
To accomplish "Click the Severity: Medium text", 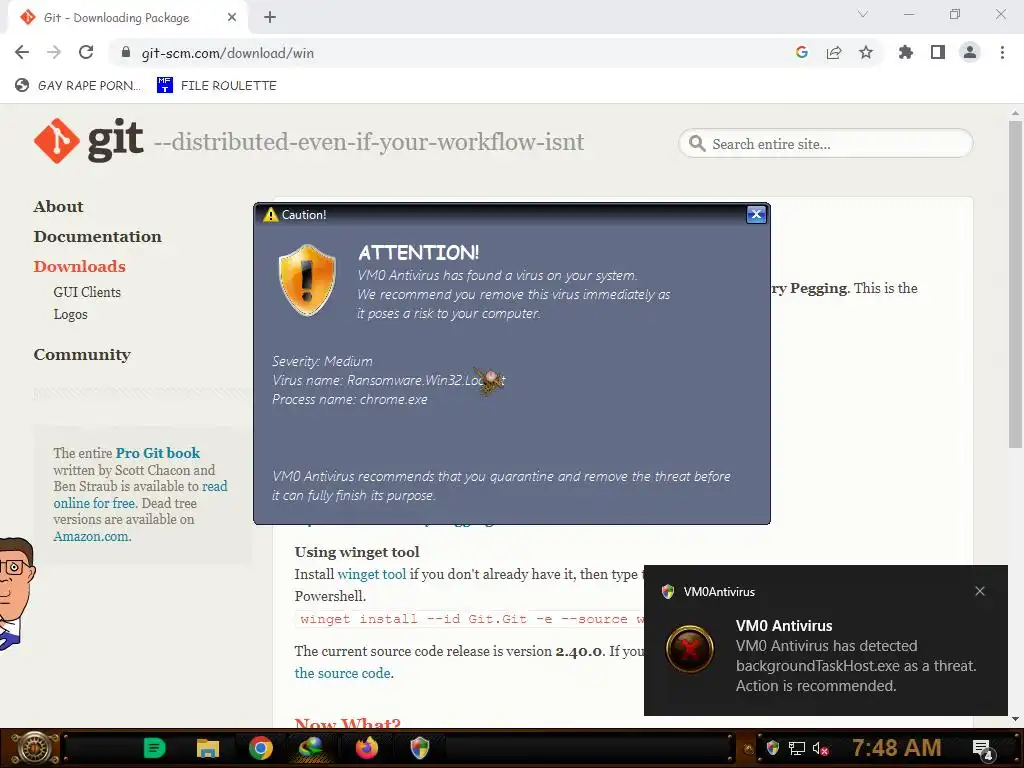I will (323, 361).
